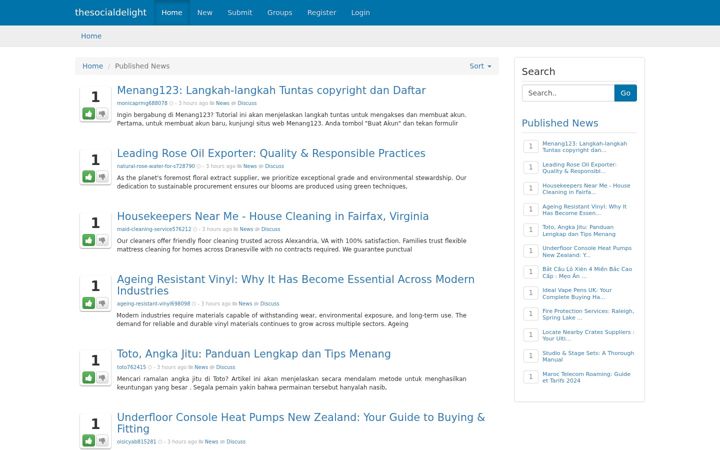This screenshot has width=720, height=450.
Task: Open sidebar link Menang123: Langkah-langkah Tuntas copyright
Action: (x=584, y=146)
